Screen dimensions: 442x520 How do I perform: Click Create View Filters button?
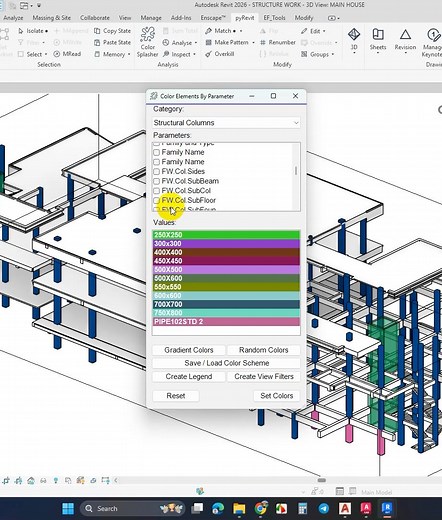click(x=264, y=376)
